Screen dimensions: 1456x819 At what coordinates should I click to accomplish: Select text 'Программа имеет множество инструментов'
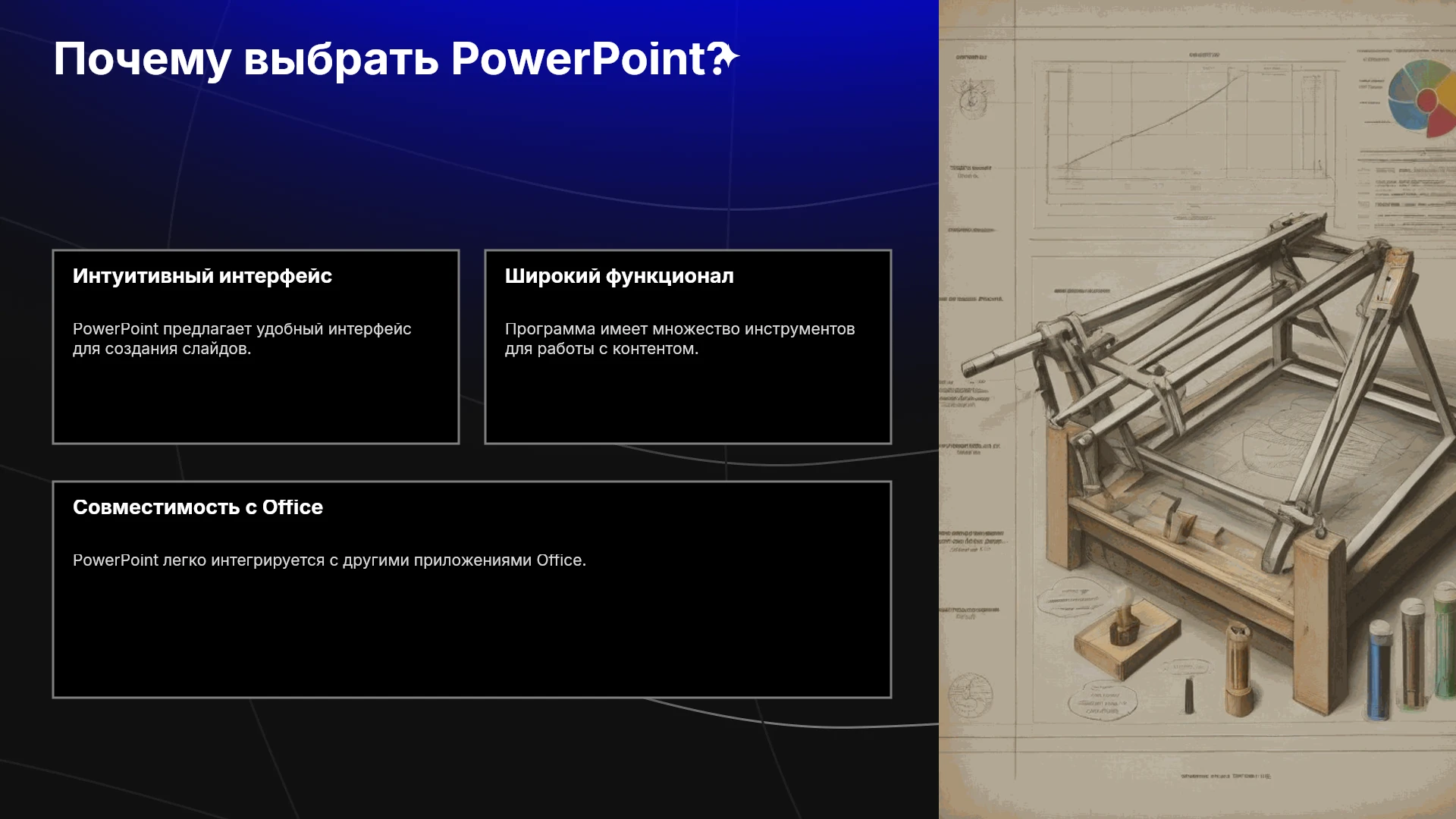pyautogui.click(x=680, y=329)
